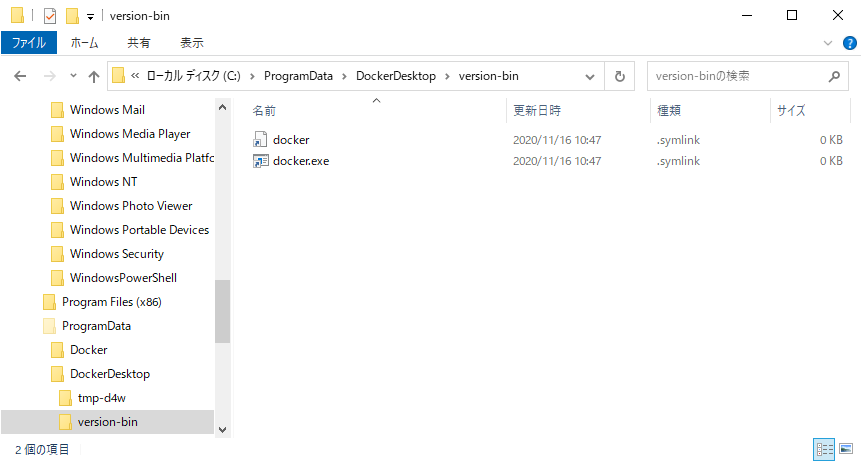The height and width of the screenshot is (462, 862).
Task: Select version-bin in the navigation tree
Action: (x=107, y=422)
